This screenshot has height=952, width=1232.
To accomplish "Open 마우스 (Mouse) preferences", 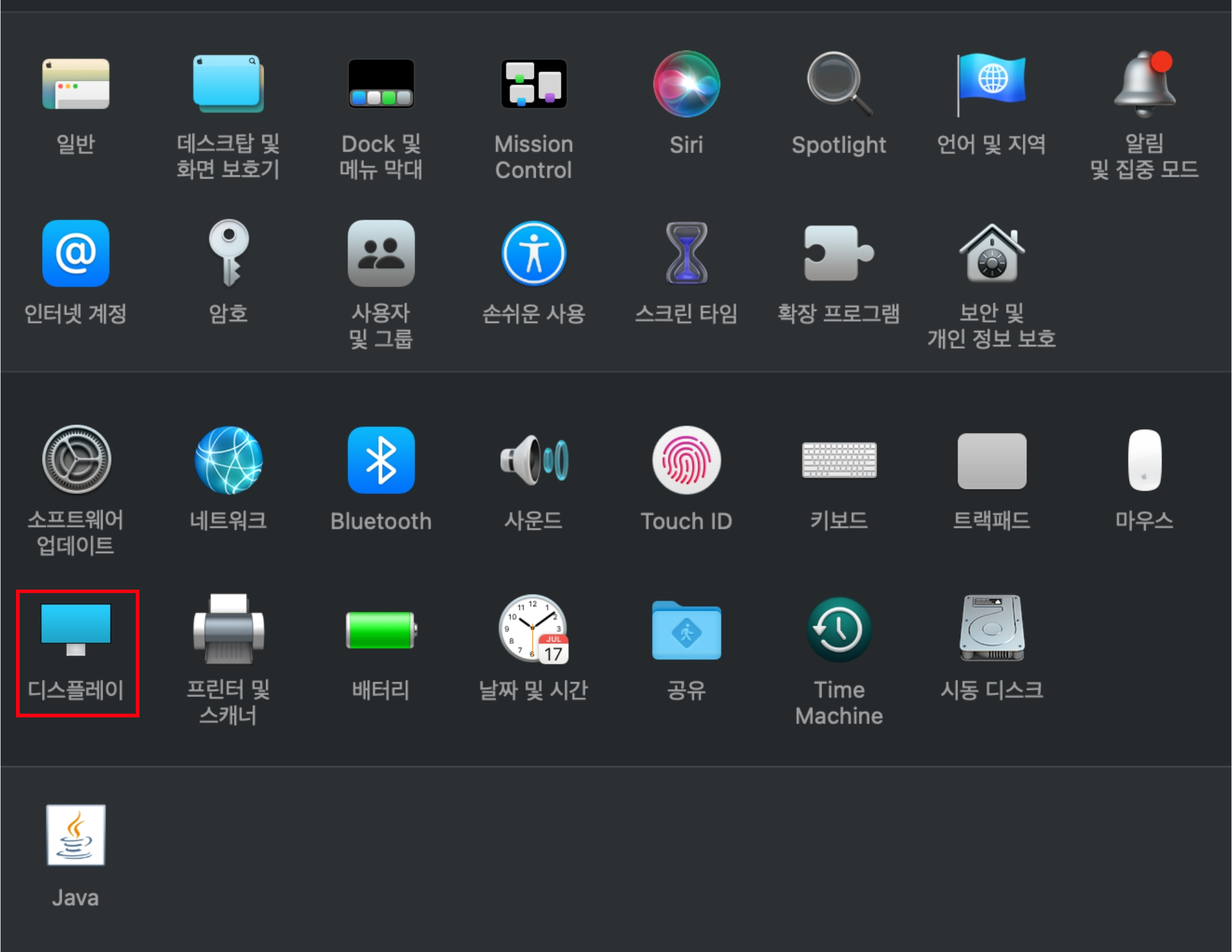I will (1144, 460).
